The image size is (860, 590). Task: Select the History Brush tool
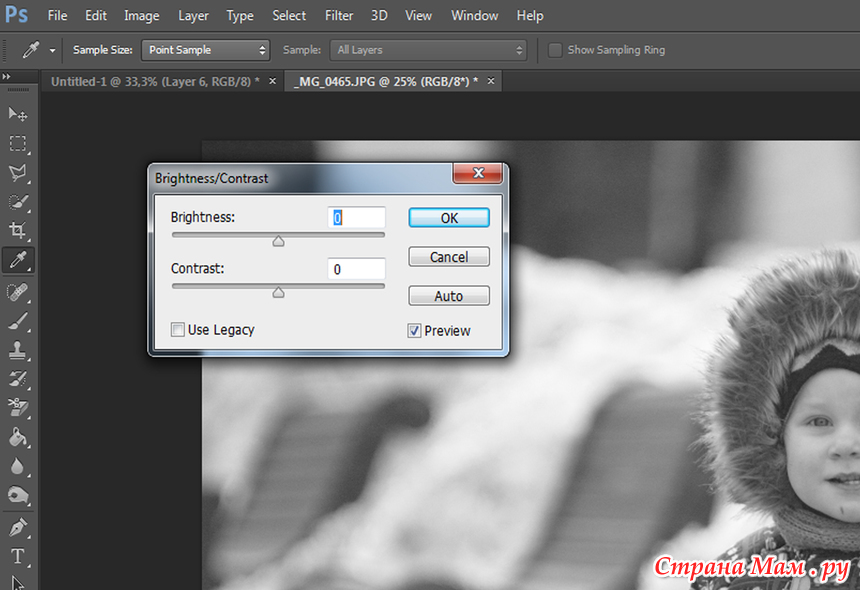pyautogui.click(x=18, y=379)
